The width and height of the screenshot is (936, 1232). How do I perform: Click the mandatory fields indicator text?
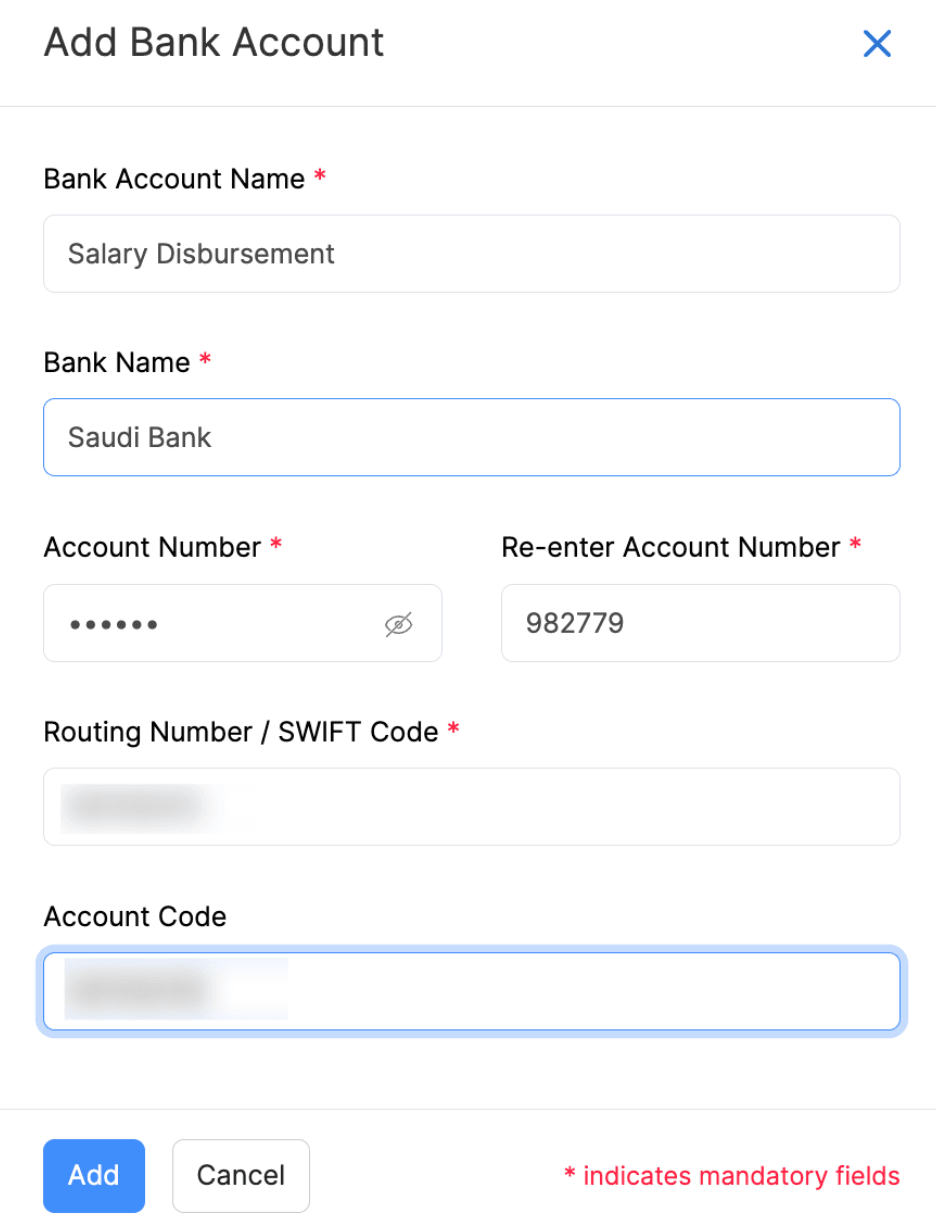[733, 1175]
